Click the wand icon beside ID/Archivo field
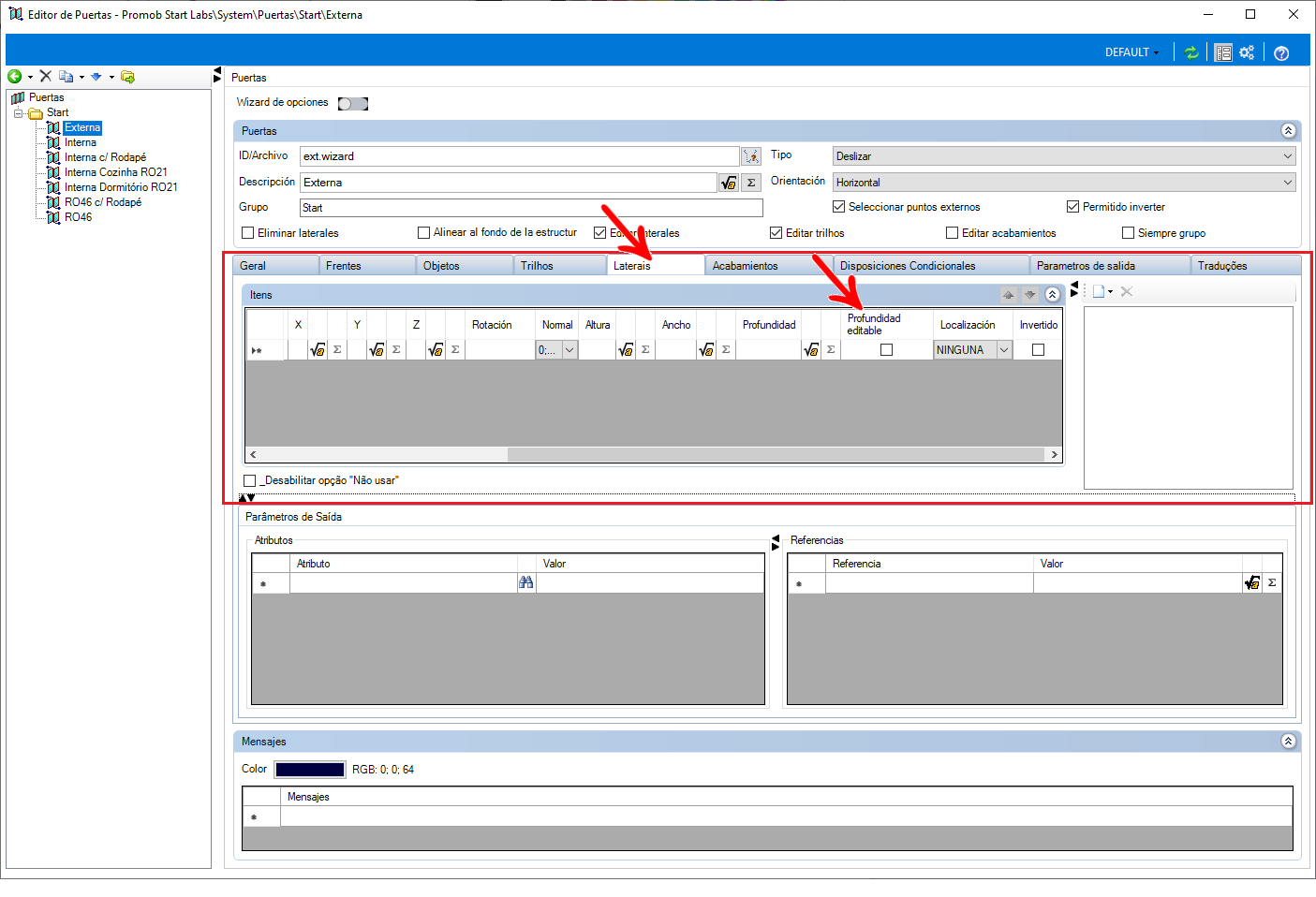Viewport: 1316px width, 897px height. click(751, 156)
